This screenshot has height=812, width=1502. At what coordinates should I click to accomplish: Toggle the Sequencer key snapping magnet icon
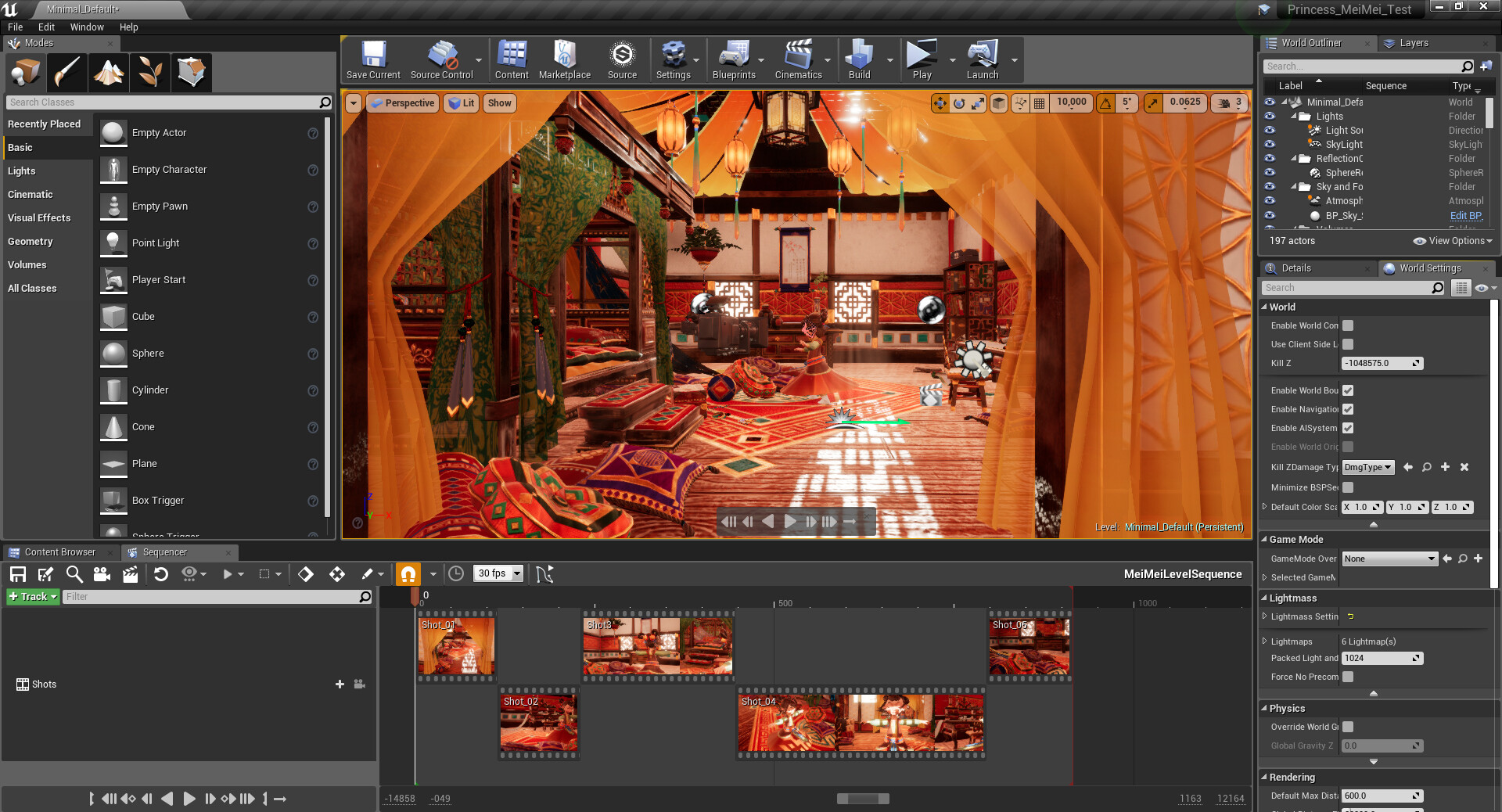tap(408, 574)
